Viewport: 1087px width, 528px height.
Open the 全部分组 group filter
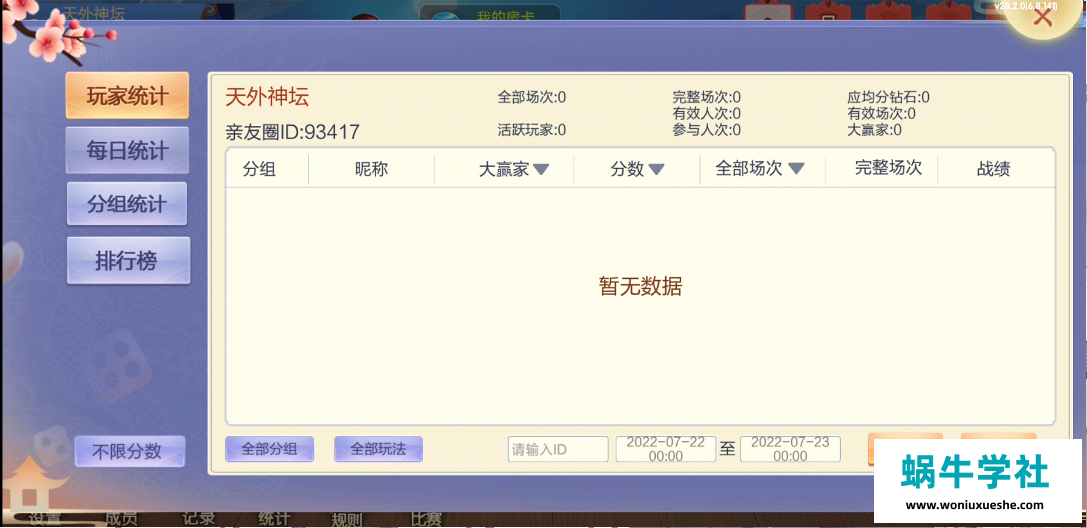(269, 449)
